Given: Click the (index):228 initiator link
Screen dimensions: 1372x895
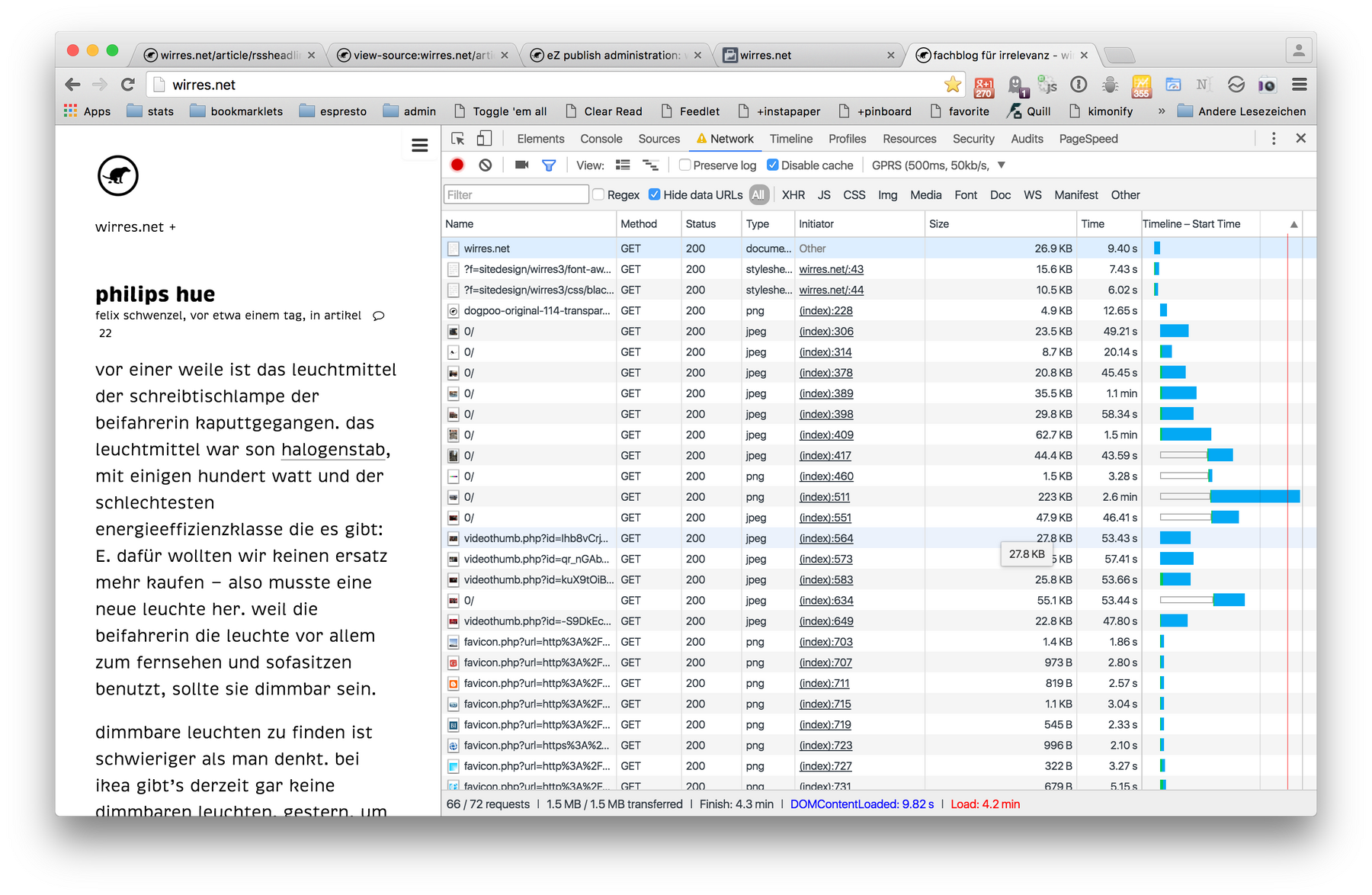Looking at the screenshot, I should pos(825,311).
